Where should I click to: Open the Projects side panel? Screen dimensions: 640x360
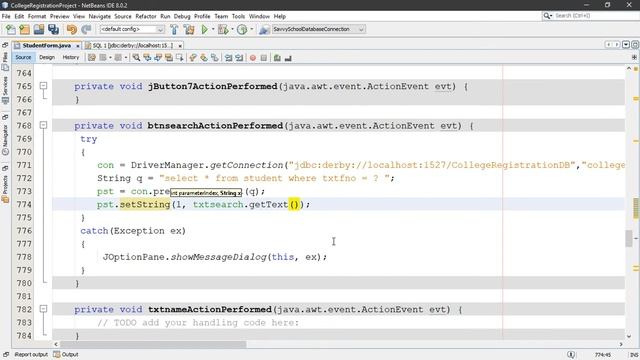(5, 189)
